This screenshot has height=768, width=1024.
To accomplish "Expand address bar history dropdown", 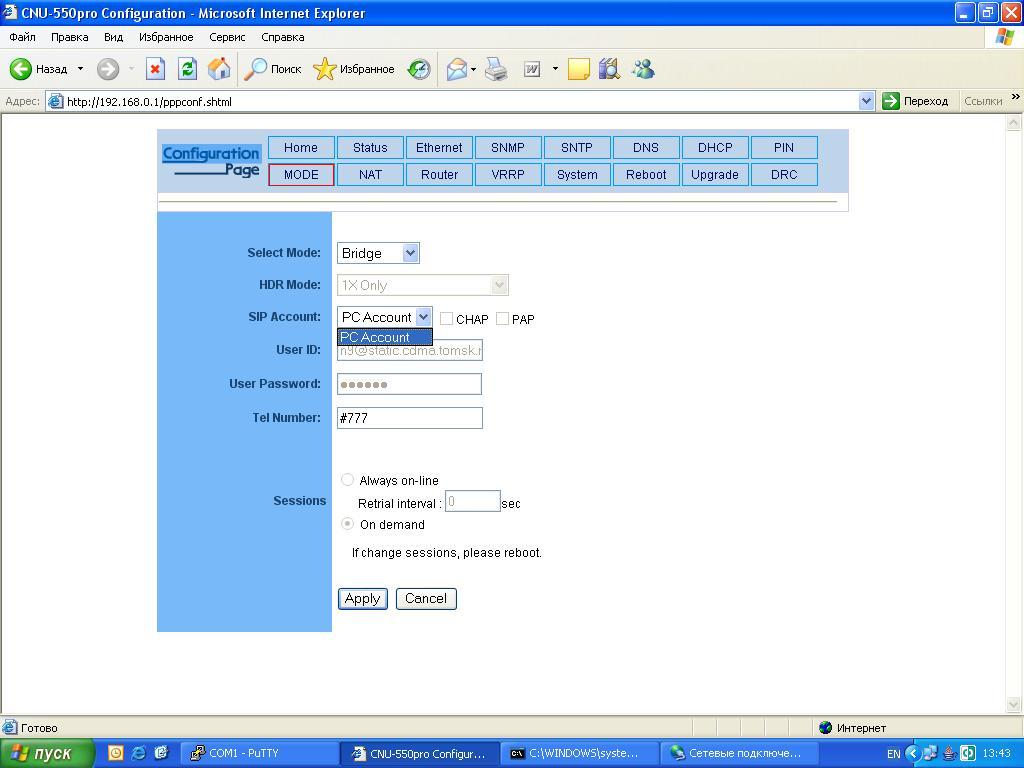I will 866,101.
